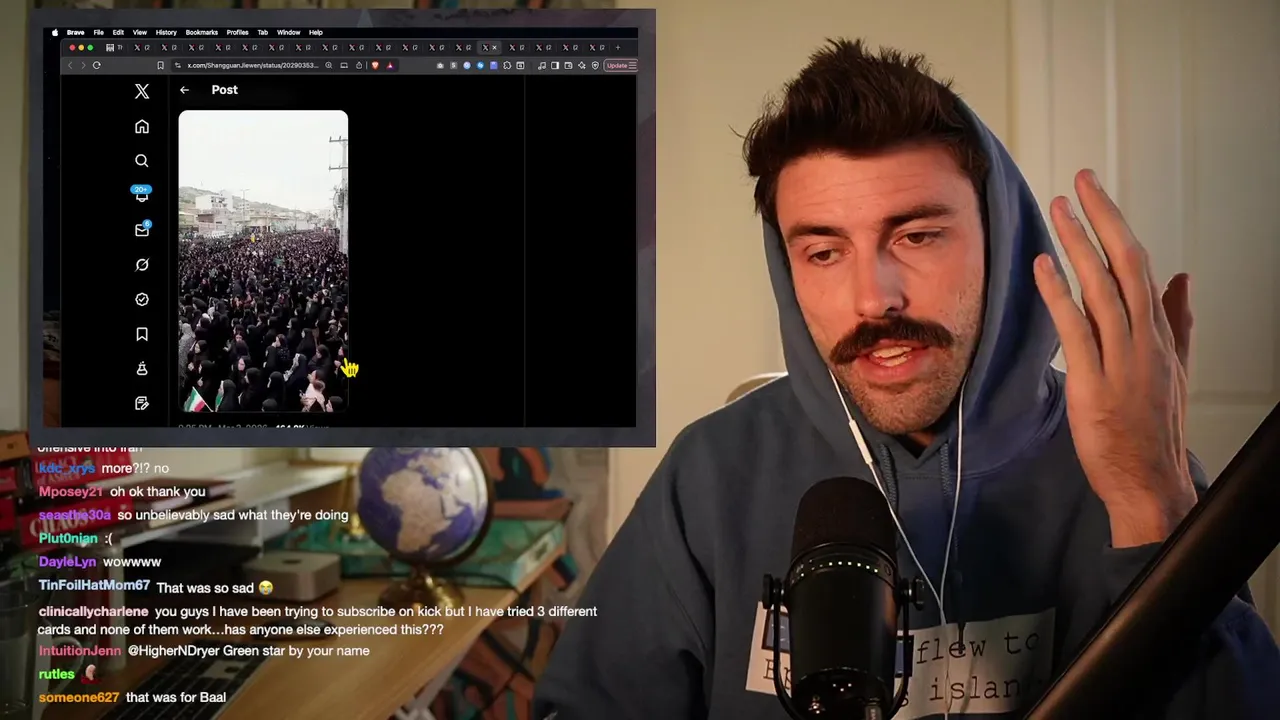Close the active X tab
Viewport: 1280px width, 720px height.
click(x=494, y=47)
